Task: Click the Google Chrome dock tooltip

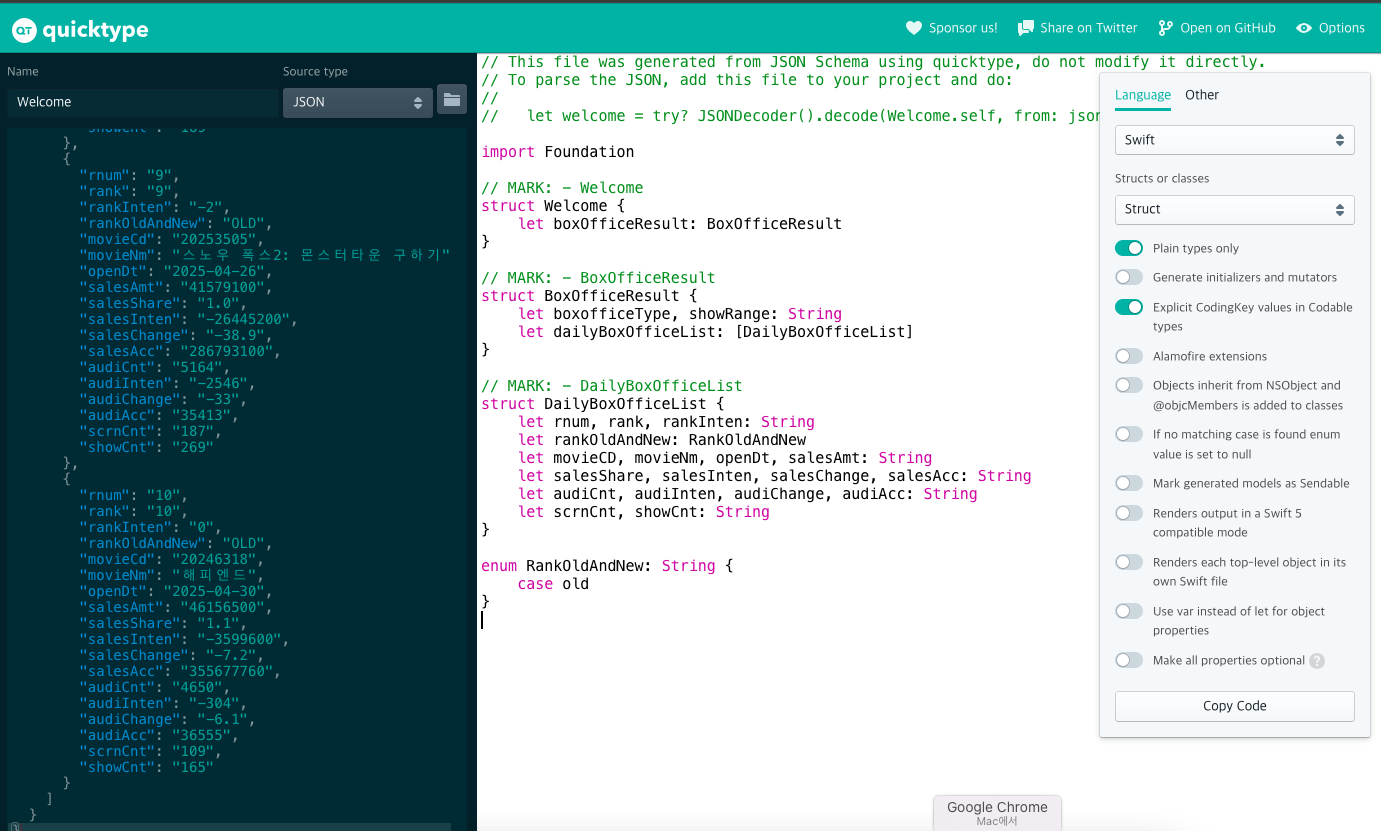Action: [x=997, y=812]
